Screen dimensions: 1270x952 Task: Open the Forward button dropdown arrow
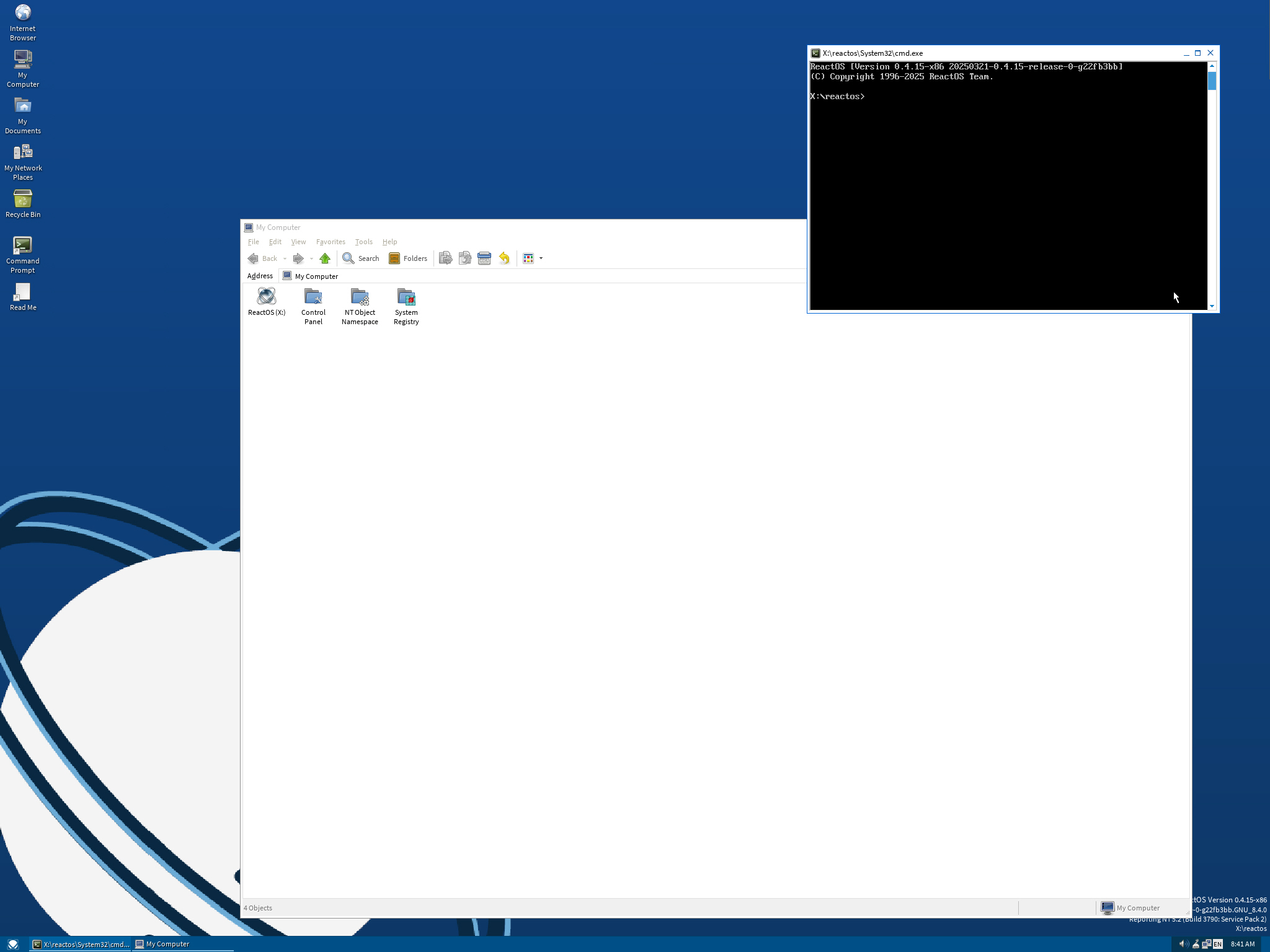312,258
